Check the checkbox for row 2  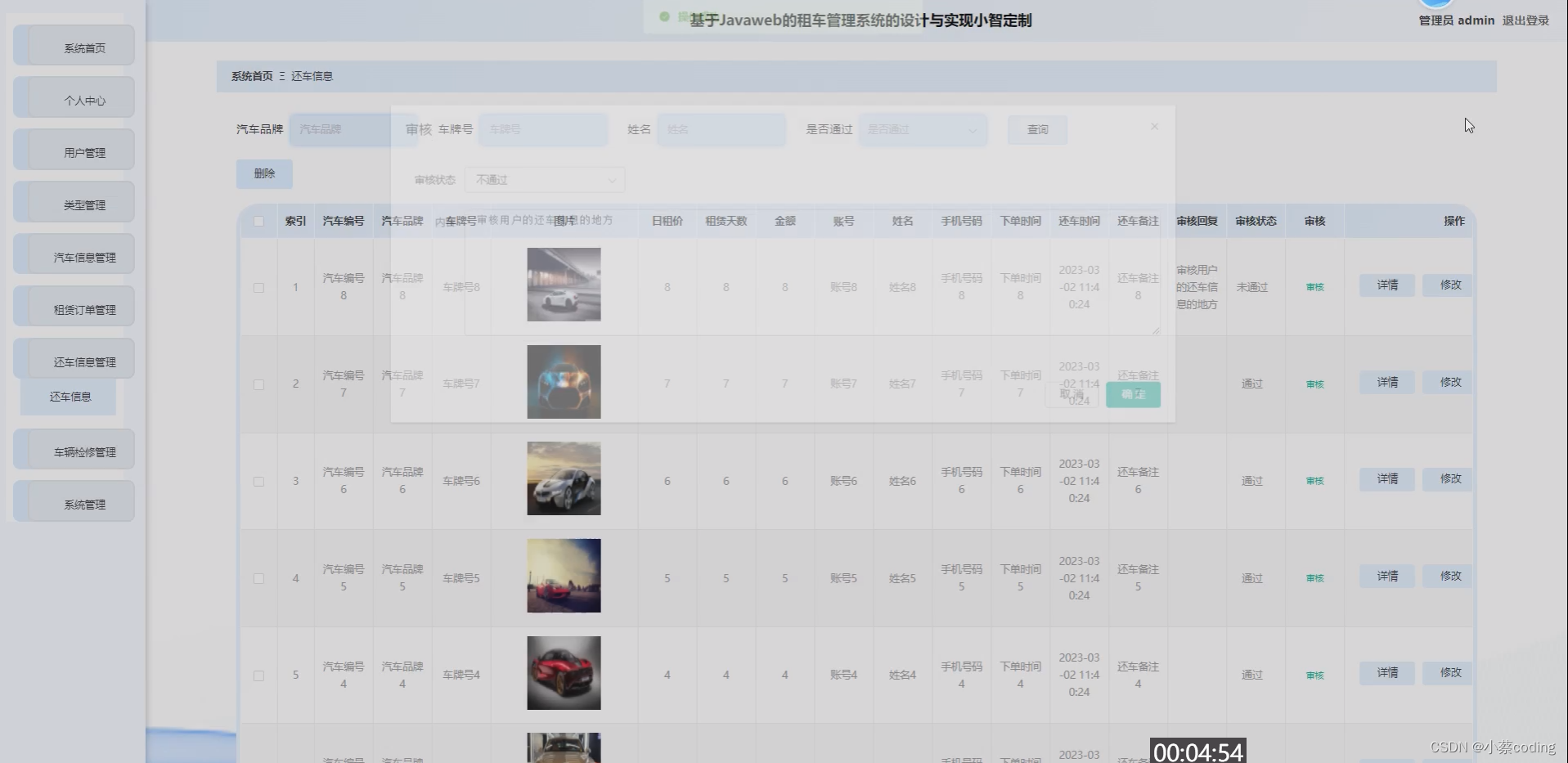(258, 384)
